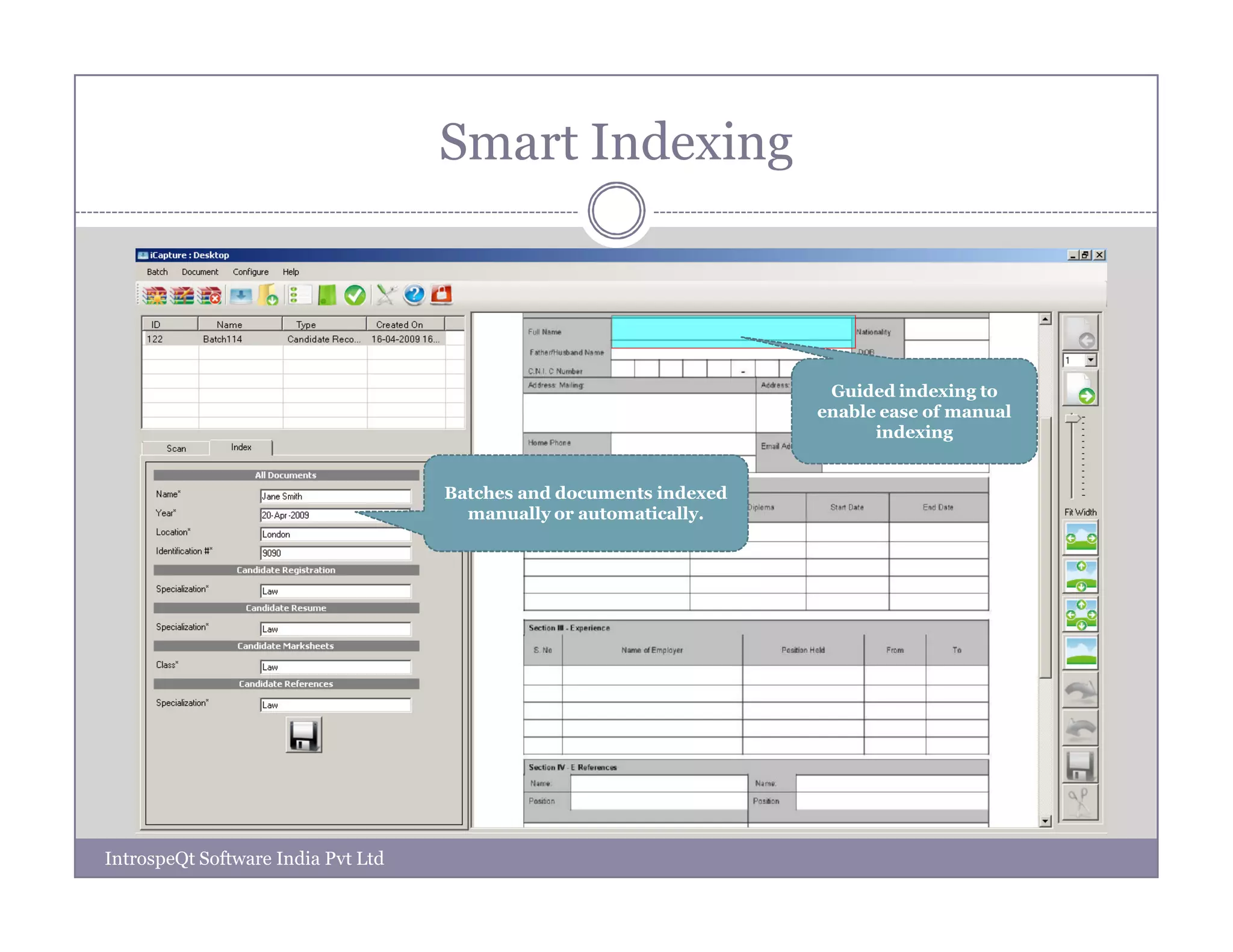The image size is (1233, 952).
Task: Click the Location field containing London
Action: (335, 534)
